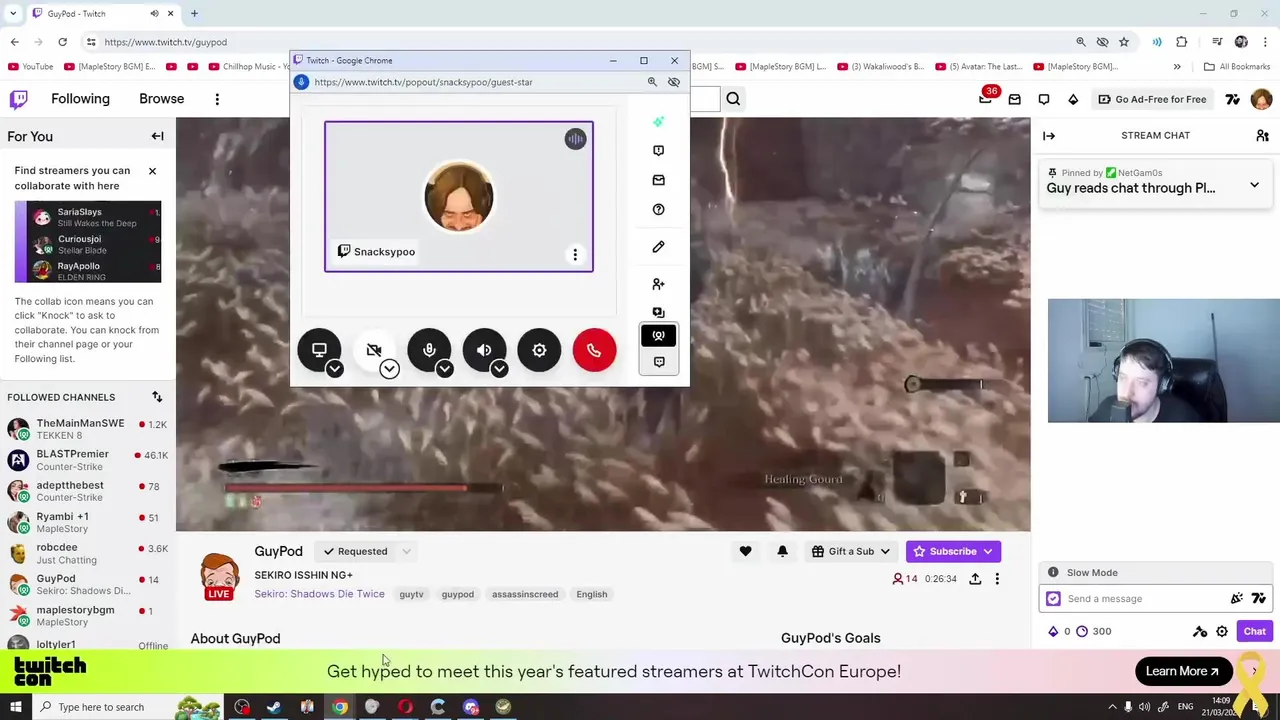
Task: Open TheMainManSWE followed channel
Action: [x=87, y=429]
